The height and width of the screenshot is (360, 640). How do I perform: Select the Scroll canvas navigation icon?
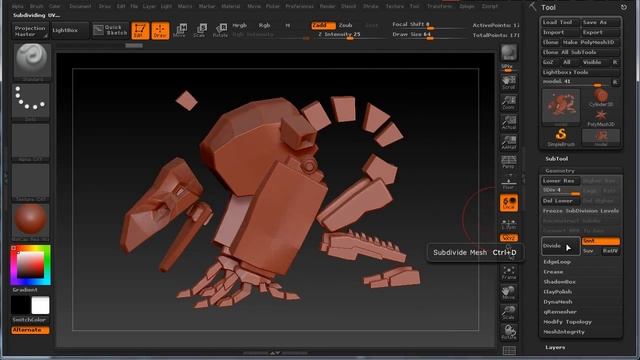[x=509, y=82]
